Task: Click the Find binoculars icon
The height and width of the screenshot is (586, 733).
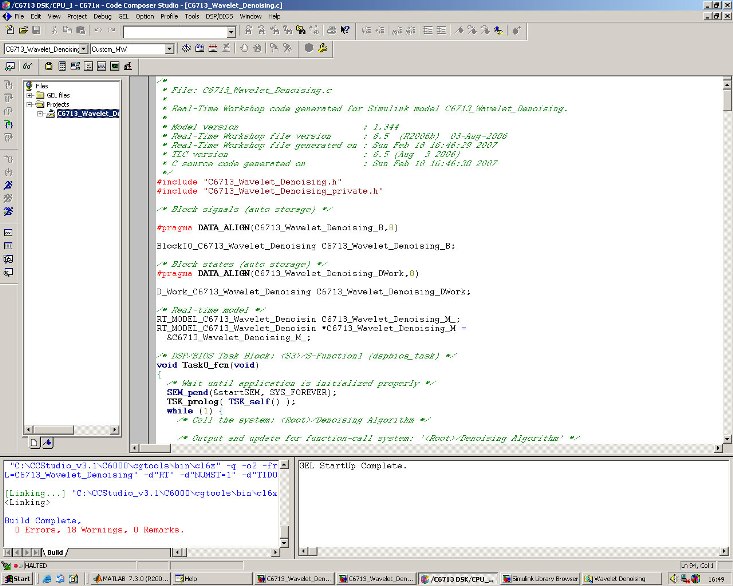Action: [248, 30]
